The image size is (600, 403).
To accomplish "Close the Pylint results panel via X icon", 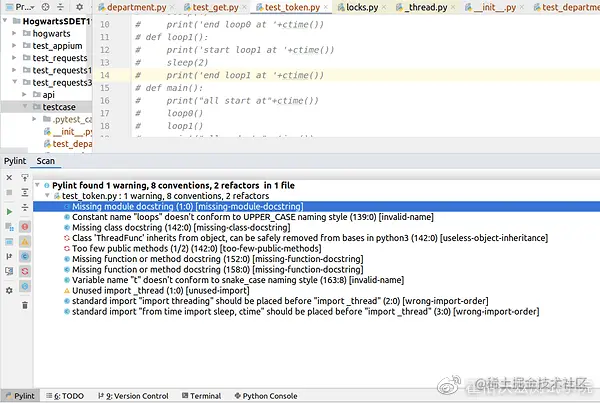I will coord(9,178).
